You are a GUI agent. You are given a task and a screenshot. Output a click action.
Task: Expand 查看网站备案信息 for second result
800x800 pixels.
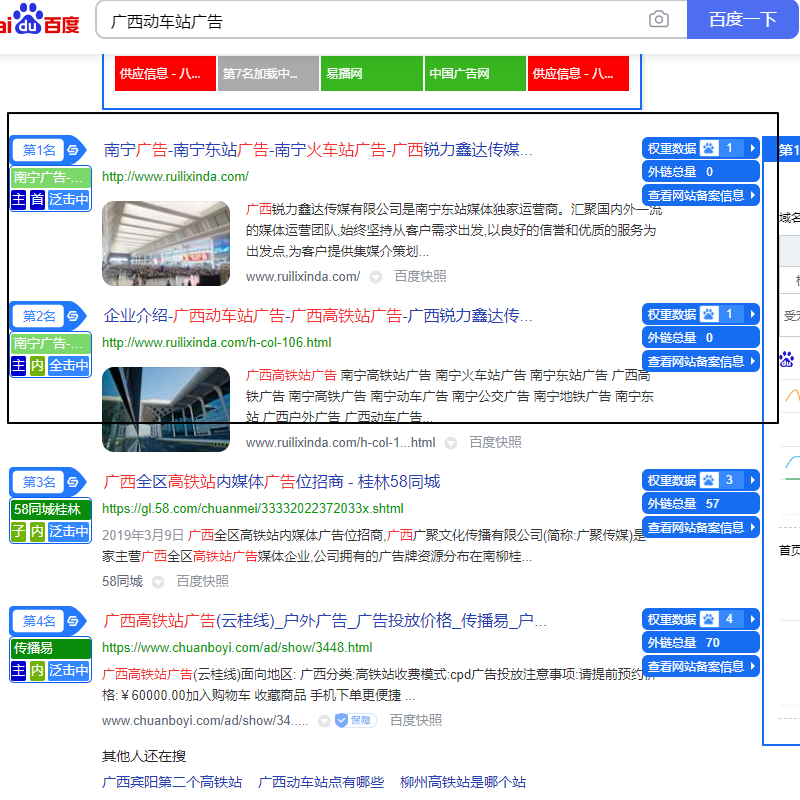click(x=701, y=361)
